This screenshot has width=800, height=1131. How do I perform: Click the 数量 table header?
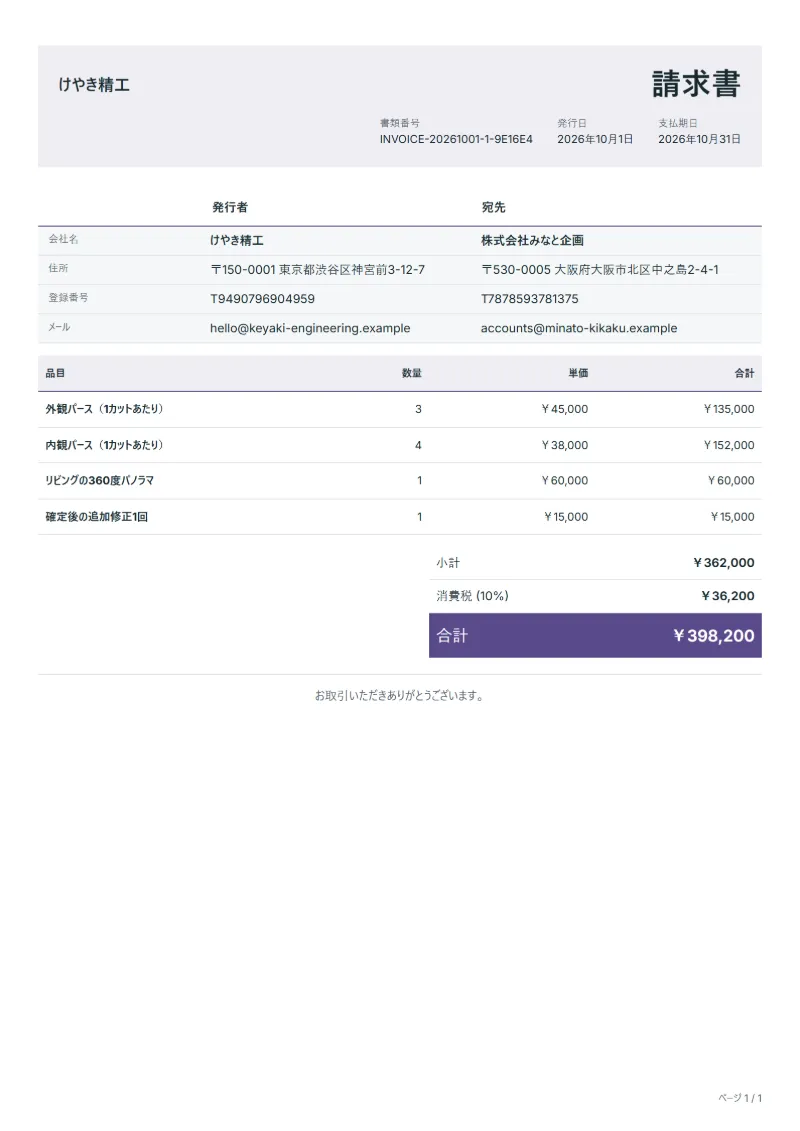[412, 374]
